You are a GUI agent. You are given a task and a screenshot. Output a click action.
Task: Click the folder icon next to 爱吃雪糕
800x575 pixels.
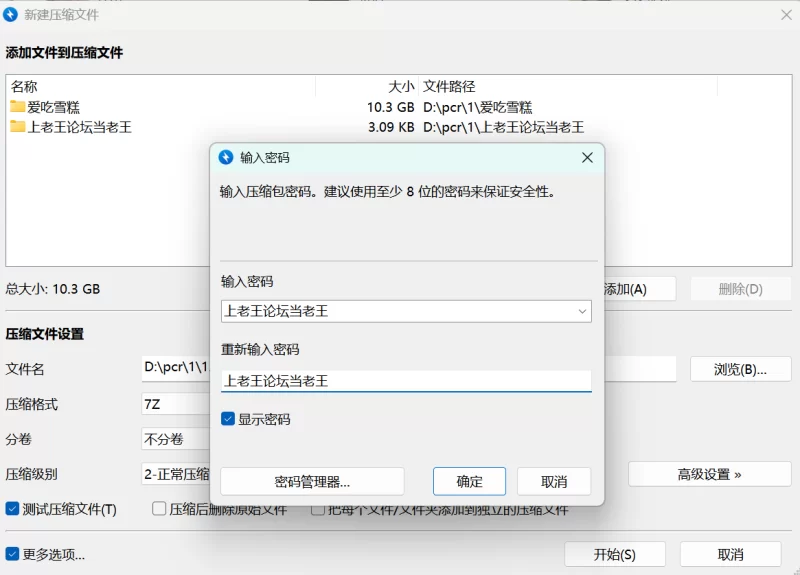coord(18,107)
